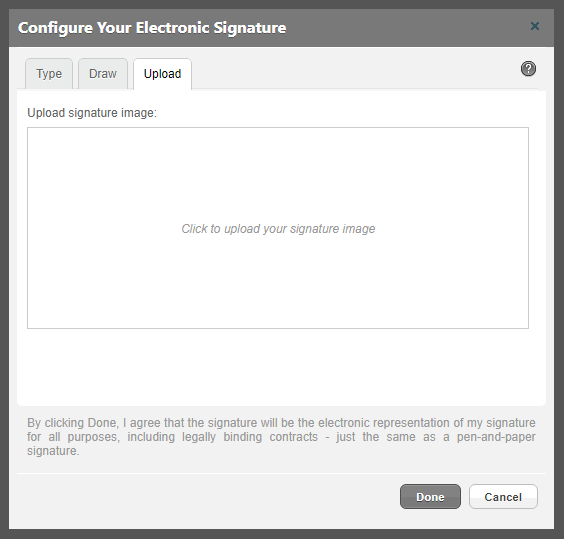Click the legal agreement disclaimer text
Screen dimensions: 564x539
tap(281, 436)
